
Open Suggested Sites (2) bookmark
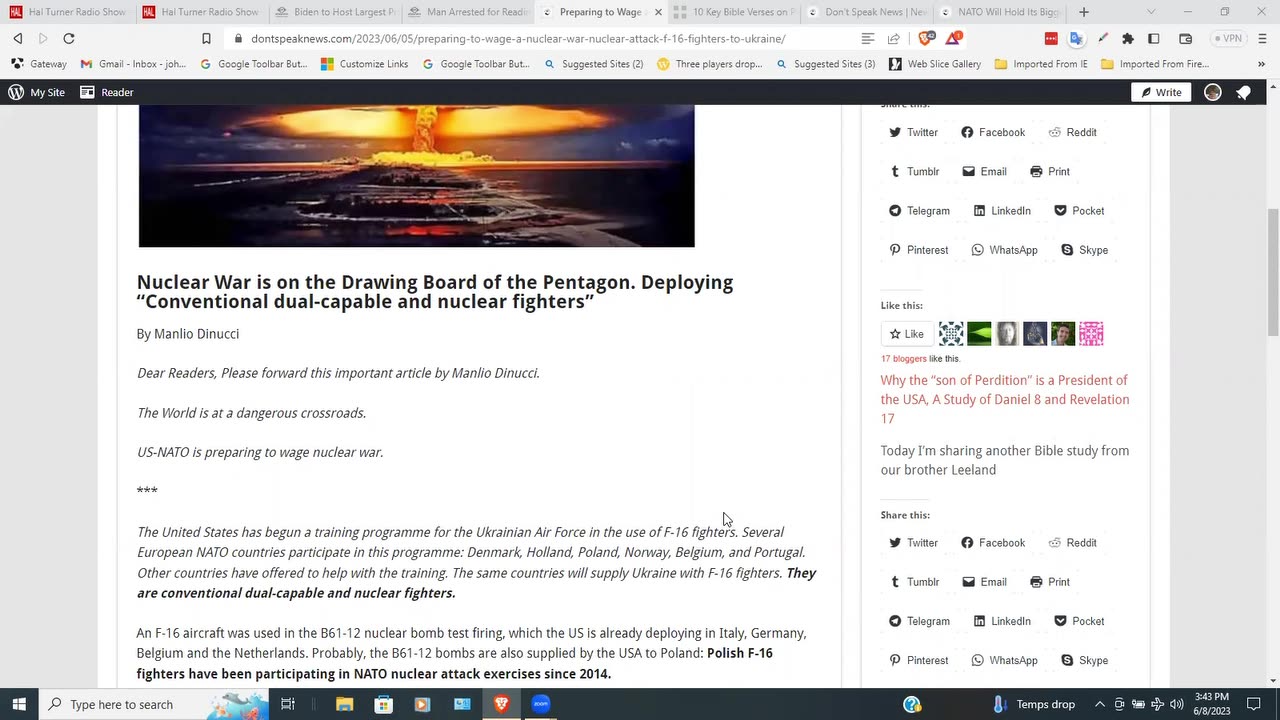(x=594, y=64)
